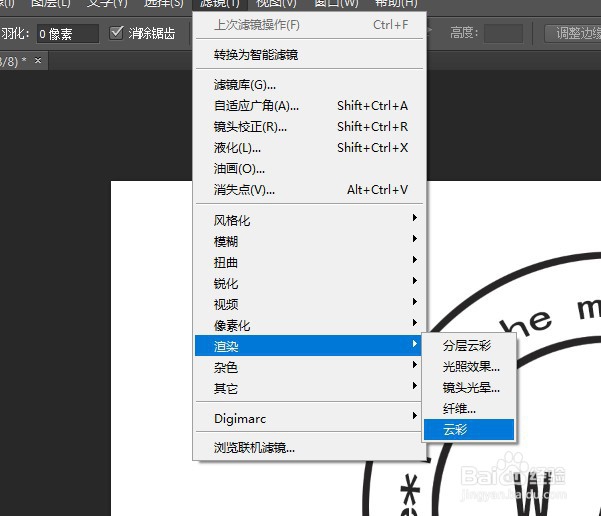Open 滤镜库(G)... from the menu
Image resolution: width=601 pixels, height=516 pixels.
(x=309, y=84)
